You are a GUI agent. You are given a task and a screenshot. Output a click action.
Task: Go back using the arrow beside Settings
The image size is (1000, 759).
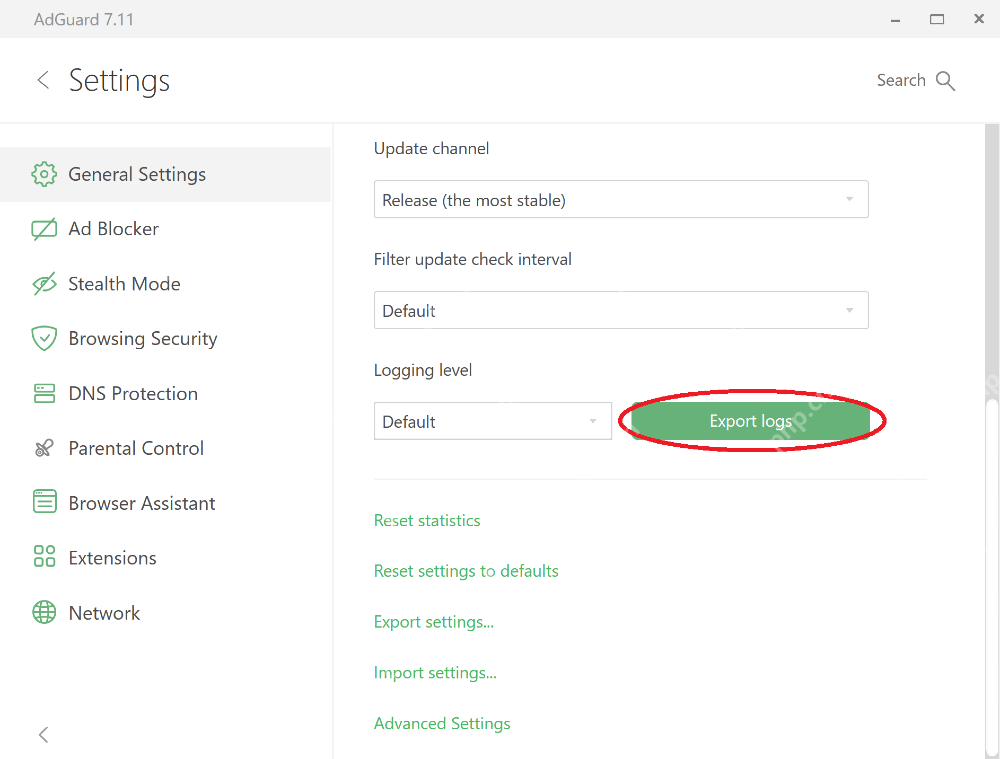[x=43, y=80]
